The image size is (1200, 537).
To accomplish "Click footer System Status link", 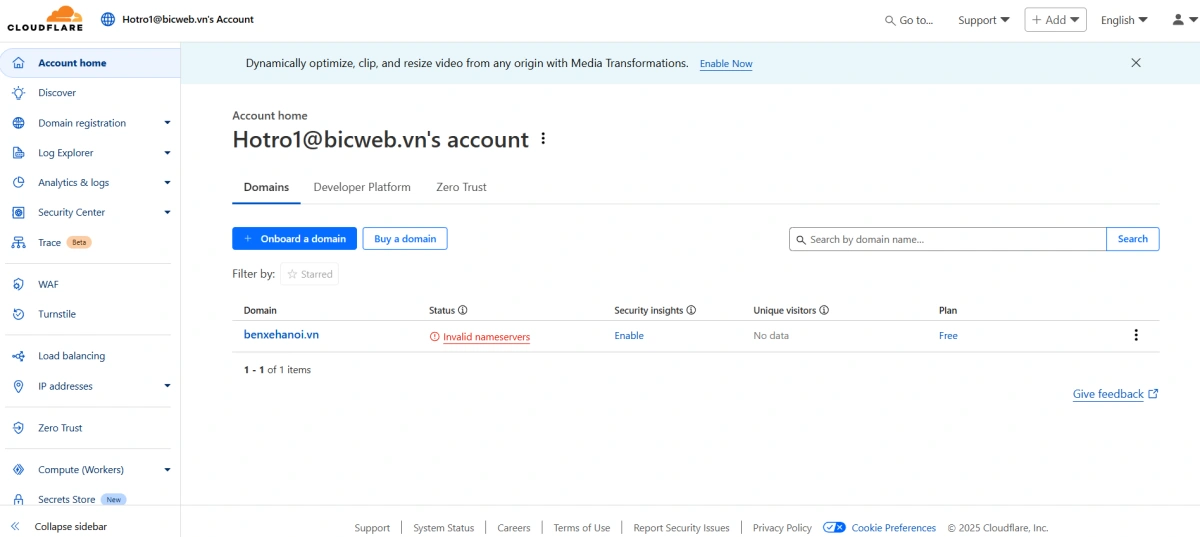I will [x=443, y=528].
